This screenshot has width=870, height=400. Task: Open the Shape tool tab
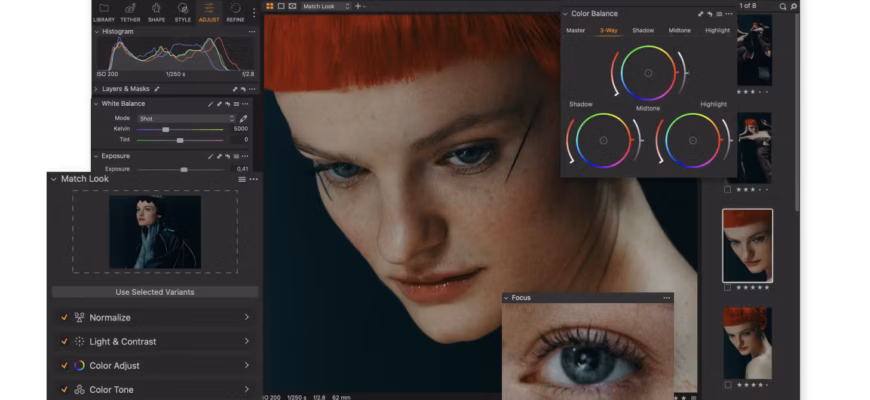pos(156,12)
